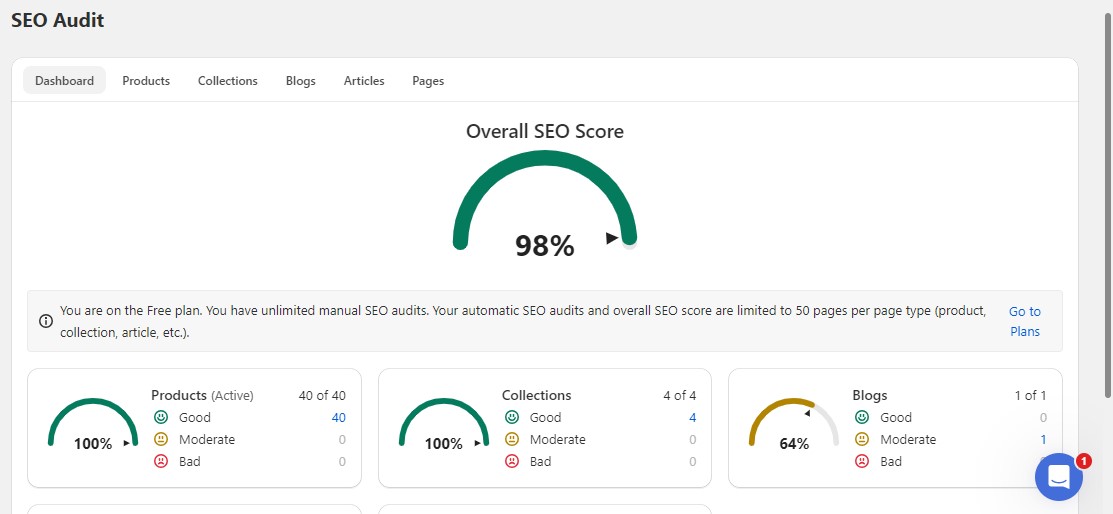Open the 4 Good collections count link
The width and height of the screenshot is (1113, 514).
693,417
